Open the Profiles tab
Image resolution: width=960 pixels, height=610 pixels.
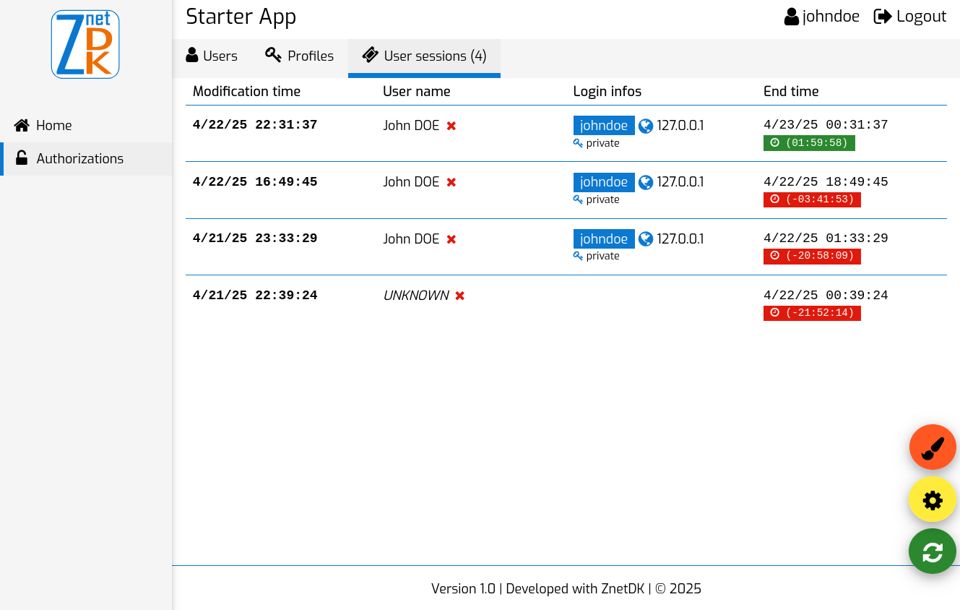[299, 56]
